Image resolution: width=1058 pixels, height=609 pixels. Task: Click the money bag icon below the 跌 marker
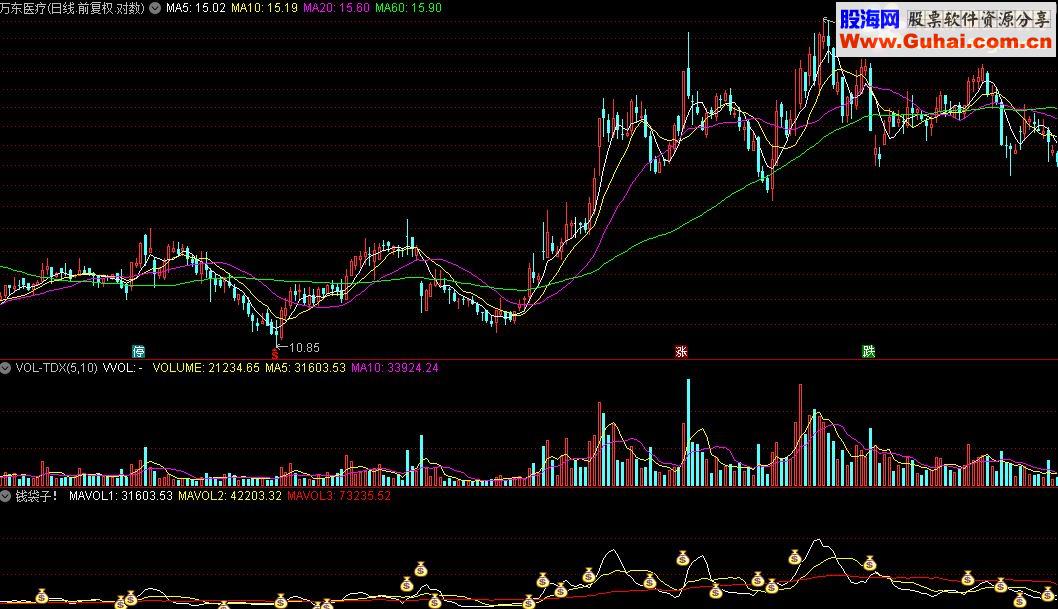pos(870,562)
